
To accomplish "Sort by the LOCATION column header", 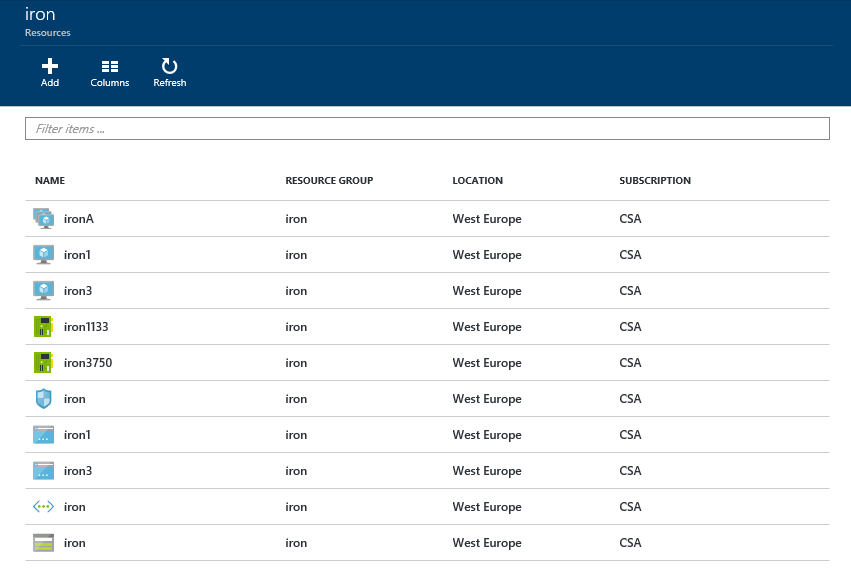I will [x=478, y=181].
